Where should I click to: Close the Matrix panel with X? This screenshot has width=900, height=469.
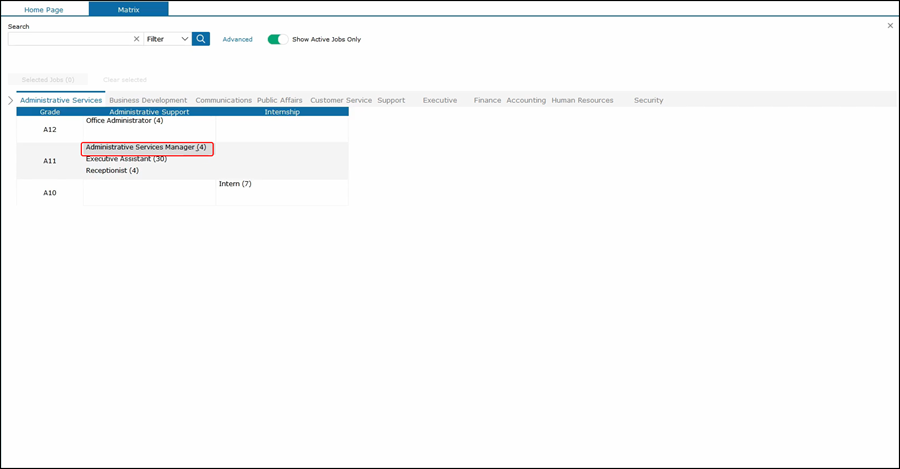[x=890, y=26]
